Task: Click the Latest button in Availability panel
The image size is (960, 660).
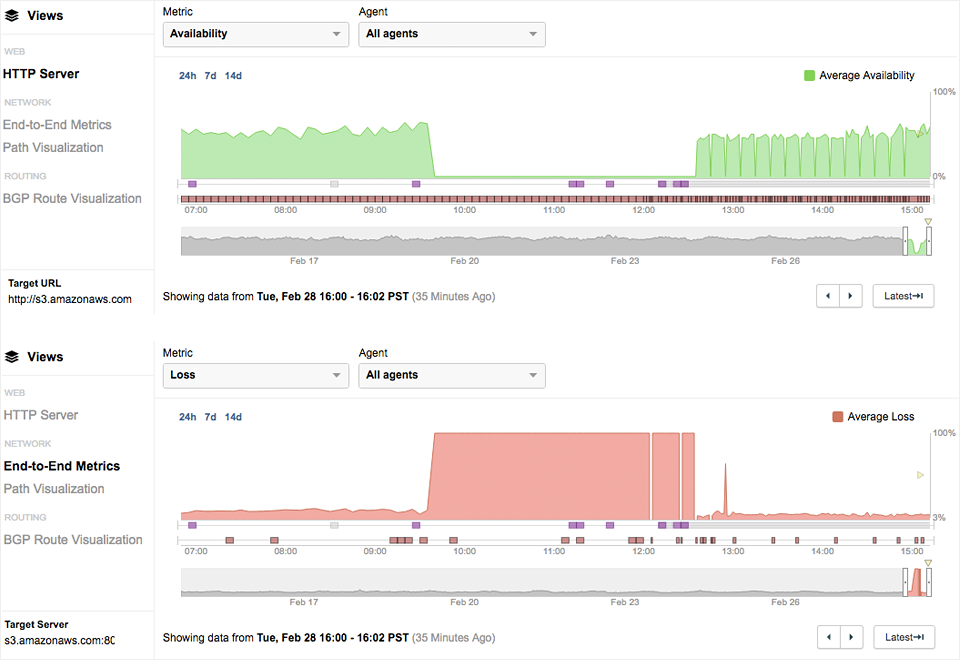Action: point(903,296)
